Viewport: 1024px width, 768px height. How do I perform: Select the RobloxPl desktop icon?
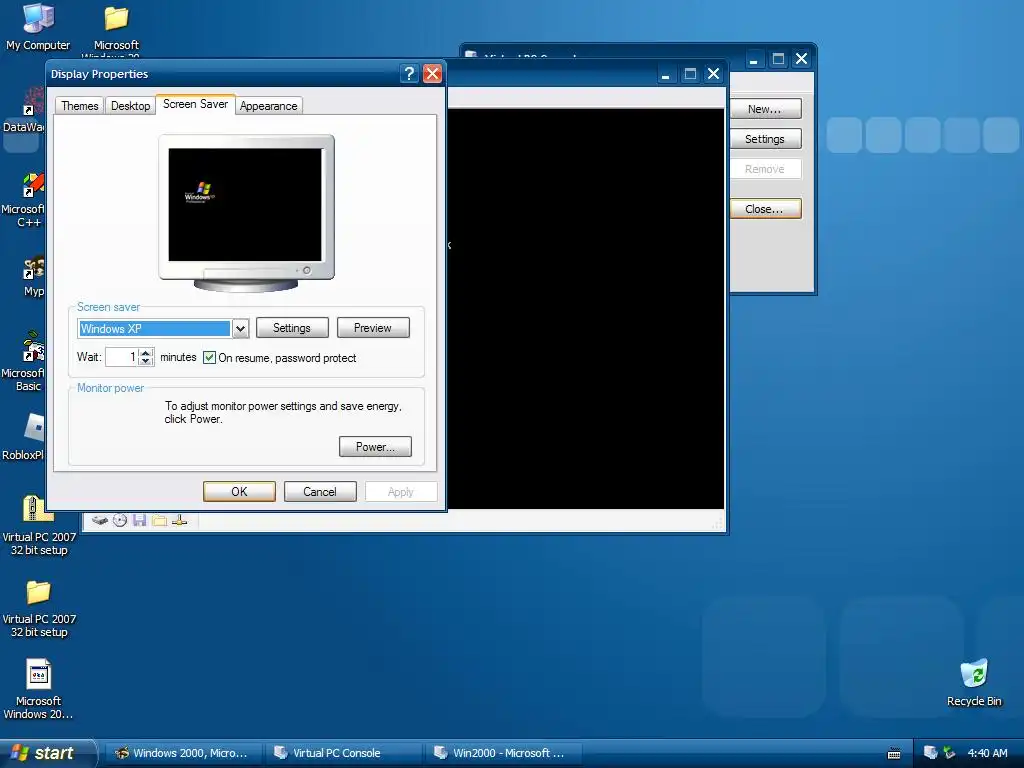pyautogui.click(x=26, y=438)
